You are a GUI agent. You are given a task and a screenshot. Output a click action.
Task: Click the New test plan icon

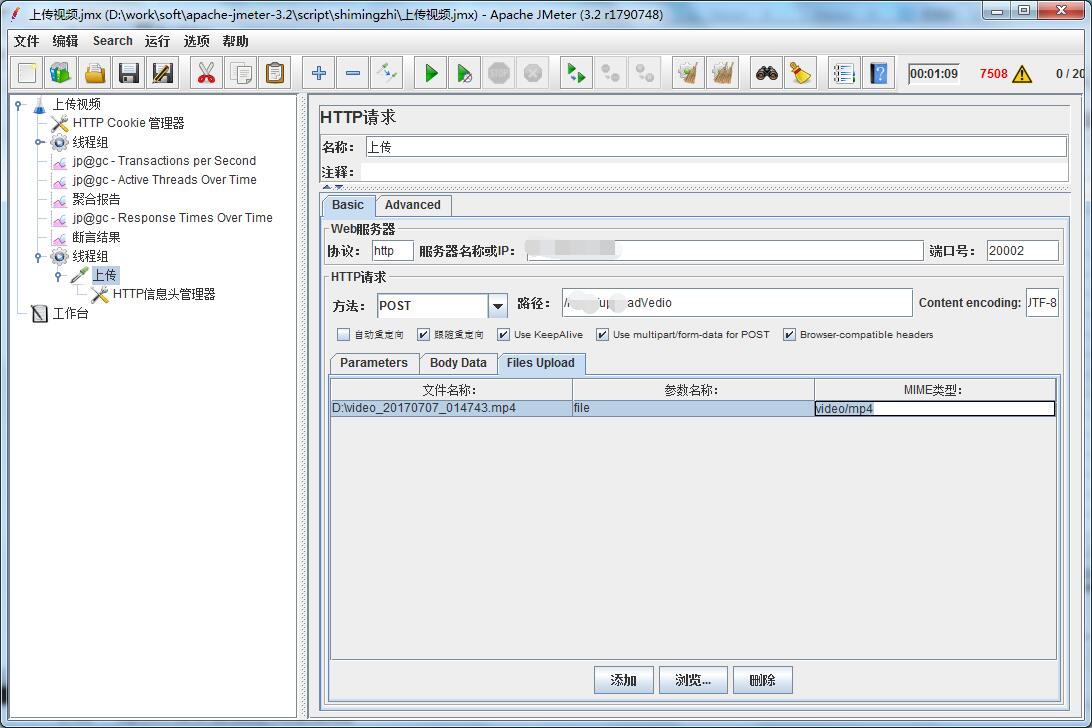pyautogui.click(x=26, y=73)
